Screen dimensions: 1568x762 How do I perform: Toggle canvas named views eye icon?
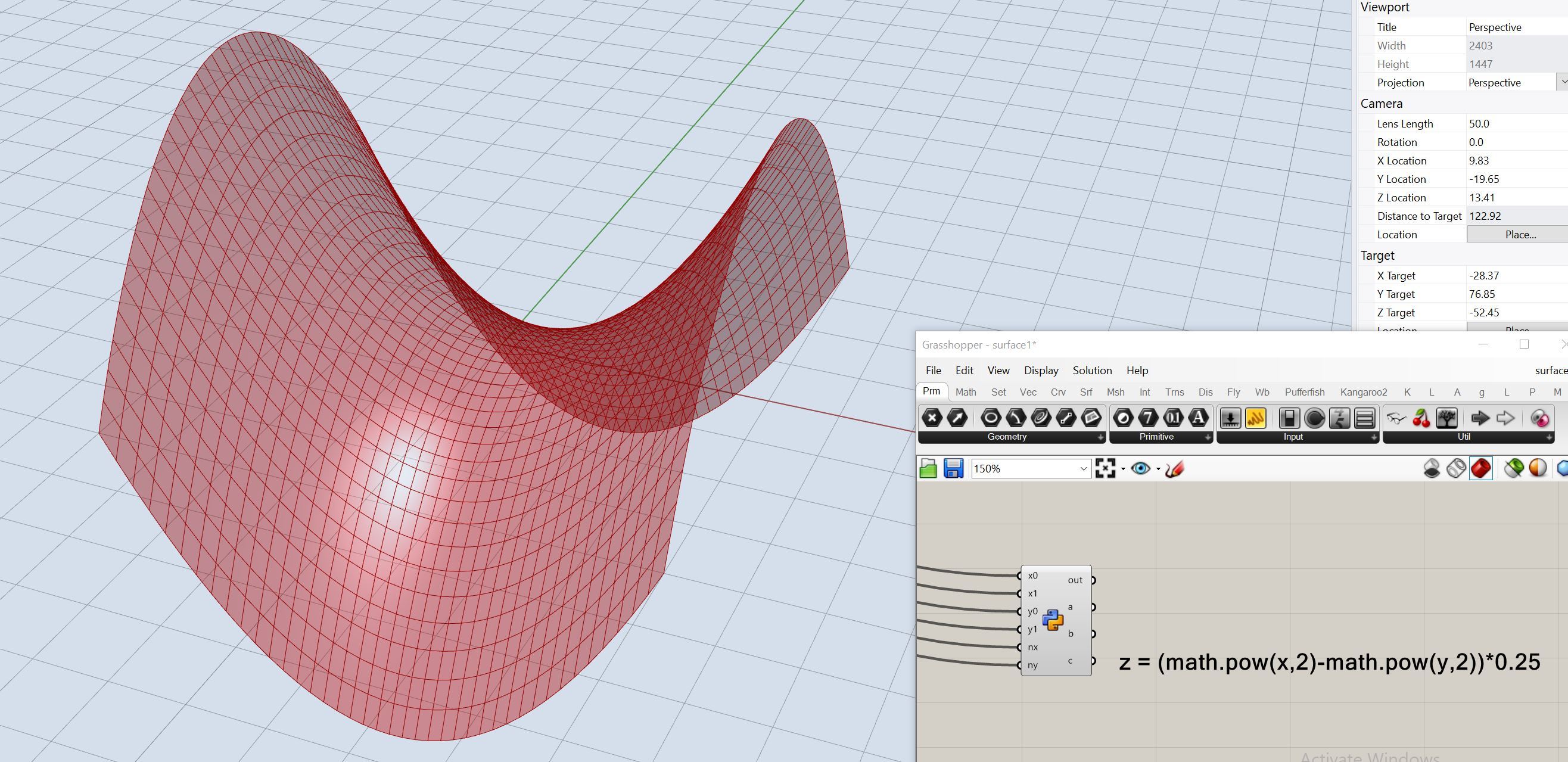[1140, 468]
